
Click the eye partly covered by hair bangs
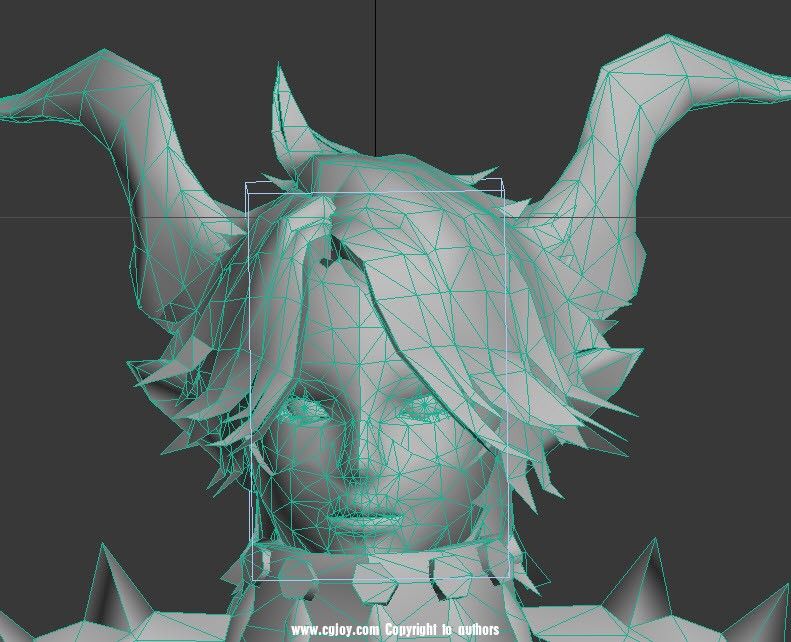[425, 405]
